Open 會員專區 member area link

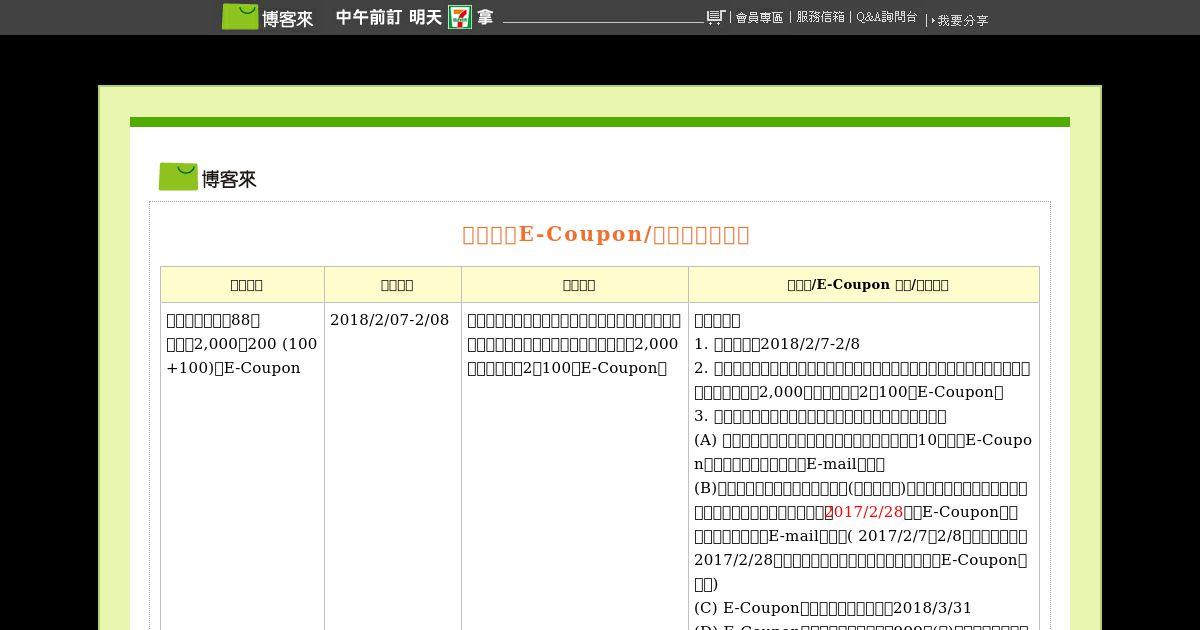coord(760,18)
